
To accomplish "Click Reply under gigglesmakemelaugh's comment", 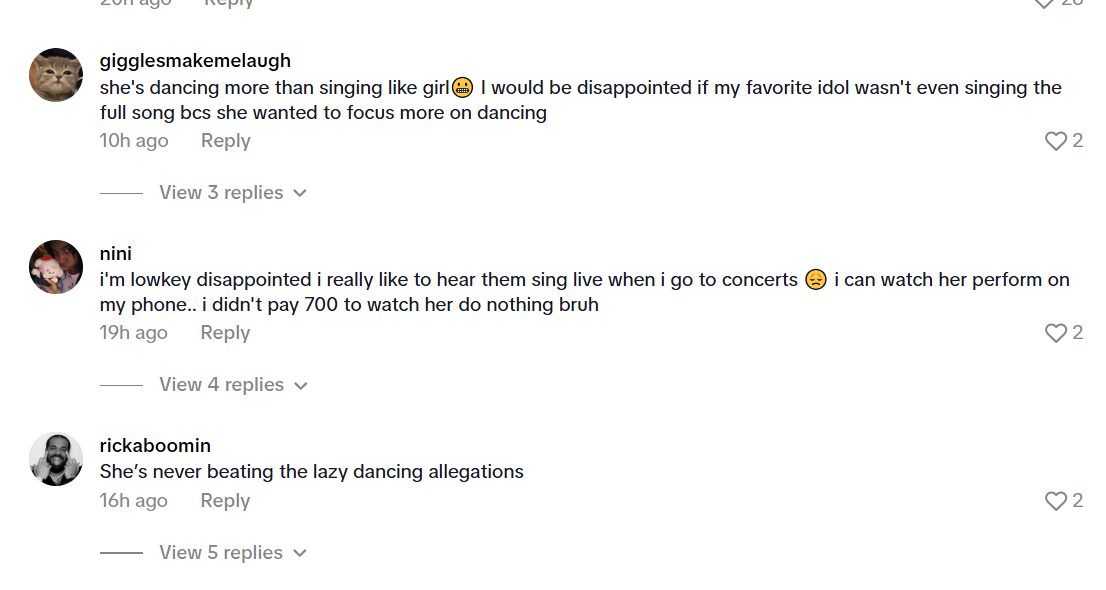I will (x=225, y=141).
